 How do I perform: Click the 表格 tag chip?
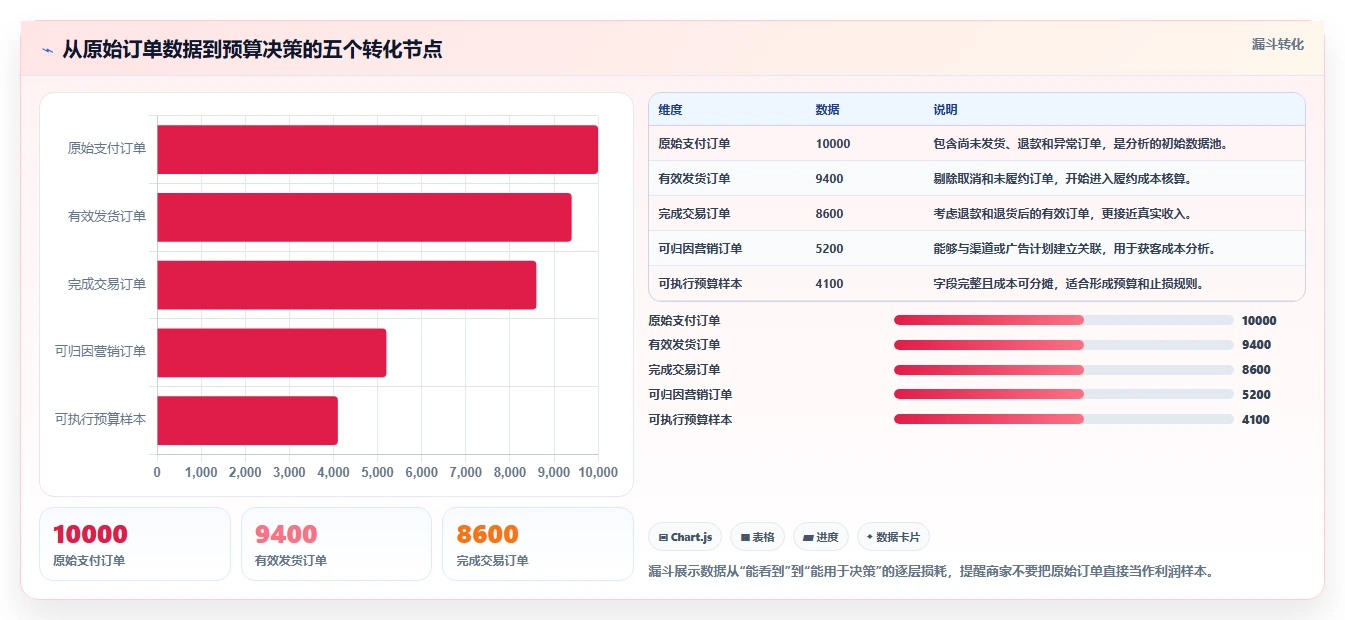coord(757,537)
